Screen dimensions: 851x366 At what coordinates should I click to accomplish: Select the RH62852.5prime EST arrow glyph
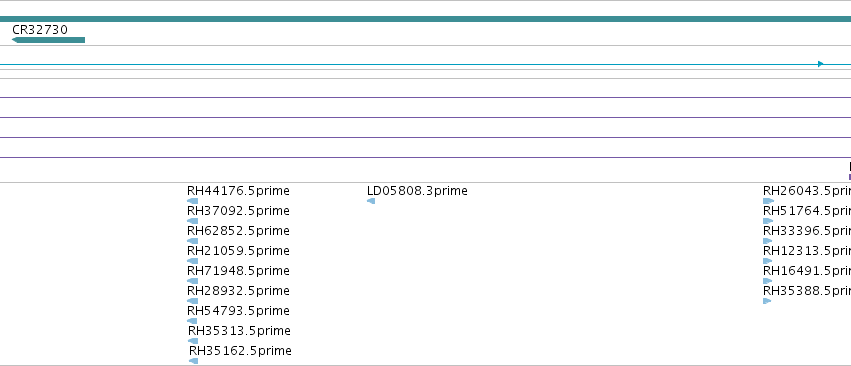pos(193,241)
